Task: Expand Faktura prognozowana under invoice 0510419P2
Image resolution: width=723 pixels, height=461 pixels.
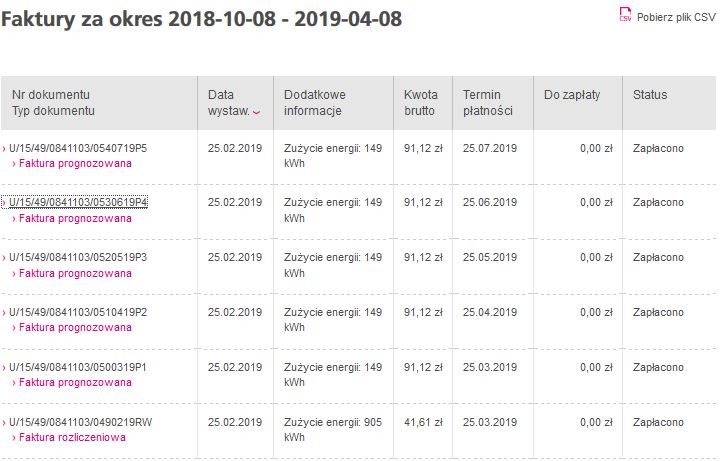Action: tap(75, 328)
